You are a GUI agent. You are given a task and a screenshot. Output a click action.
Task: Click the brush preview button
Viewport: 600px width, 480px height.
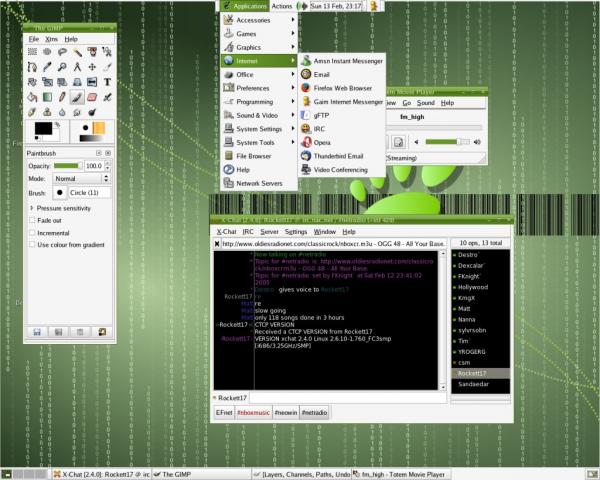tap(60, 193)
